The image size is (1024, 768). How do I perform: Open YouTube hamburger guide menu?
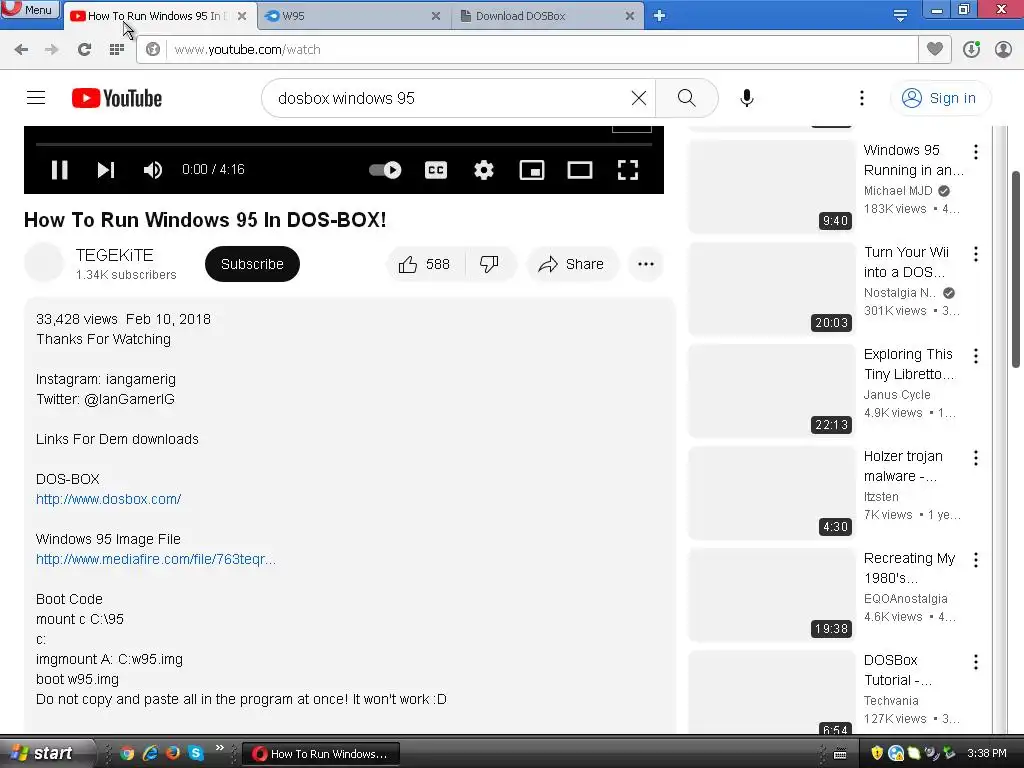pos(36,98)
